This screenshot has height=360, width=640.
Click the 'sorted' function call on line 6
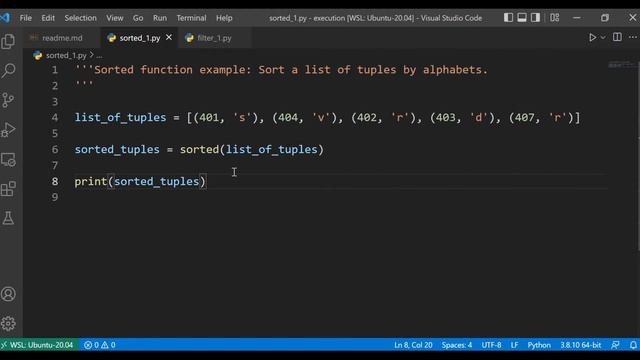pos(200,149)
